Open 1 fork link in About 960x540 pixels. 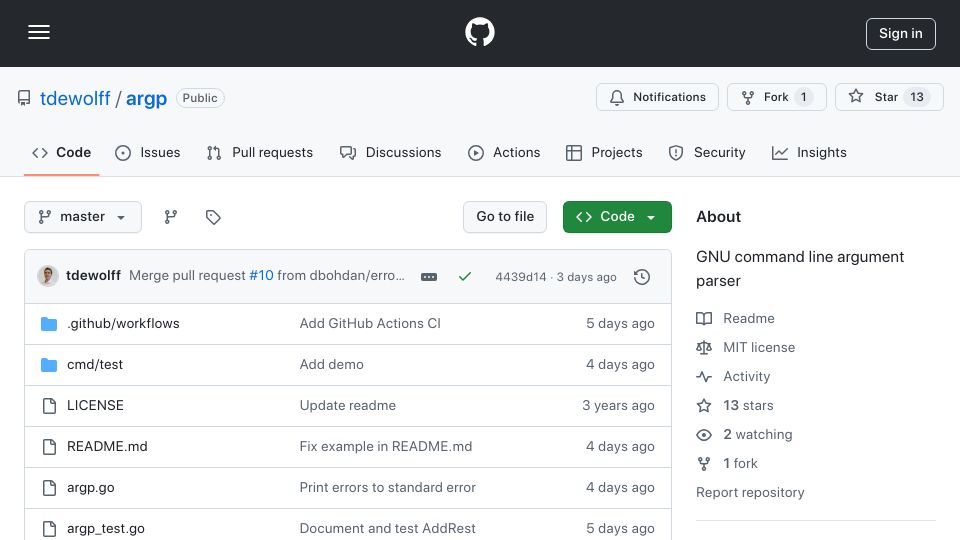[x=727, y=463]
